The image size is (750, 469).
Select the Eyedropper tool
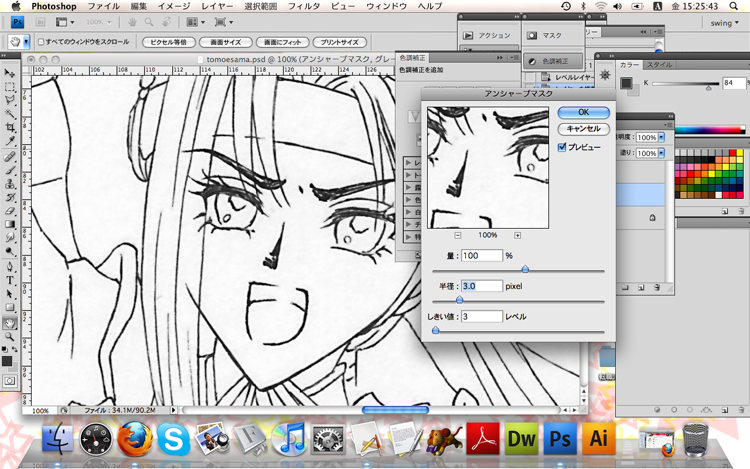[x=9, y=141]
